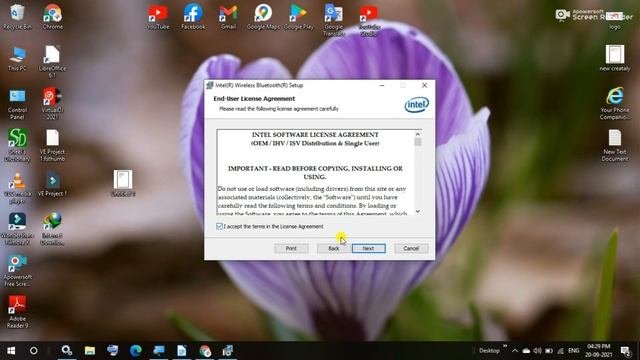Select the VE Project 1.fsthumb file icon
640x360 pixels.
pos(52,145)
